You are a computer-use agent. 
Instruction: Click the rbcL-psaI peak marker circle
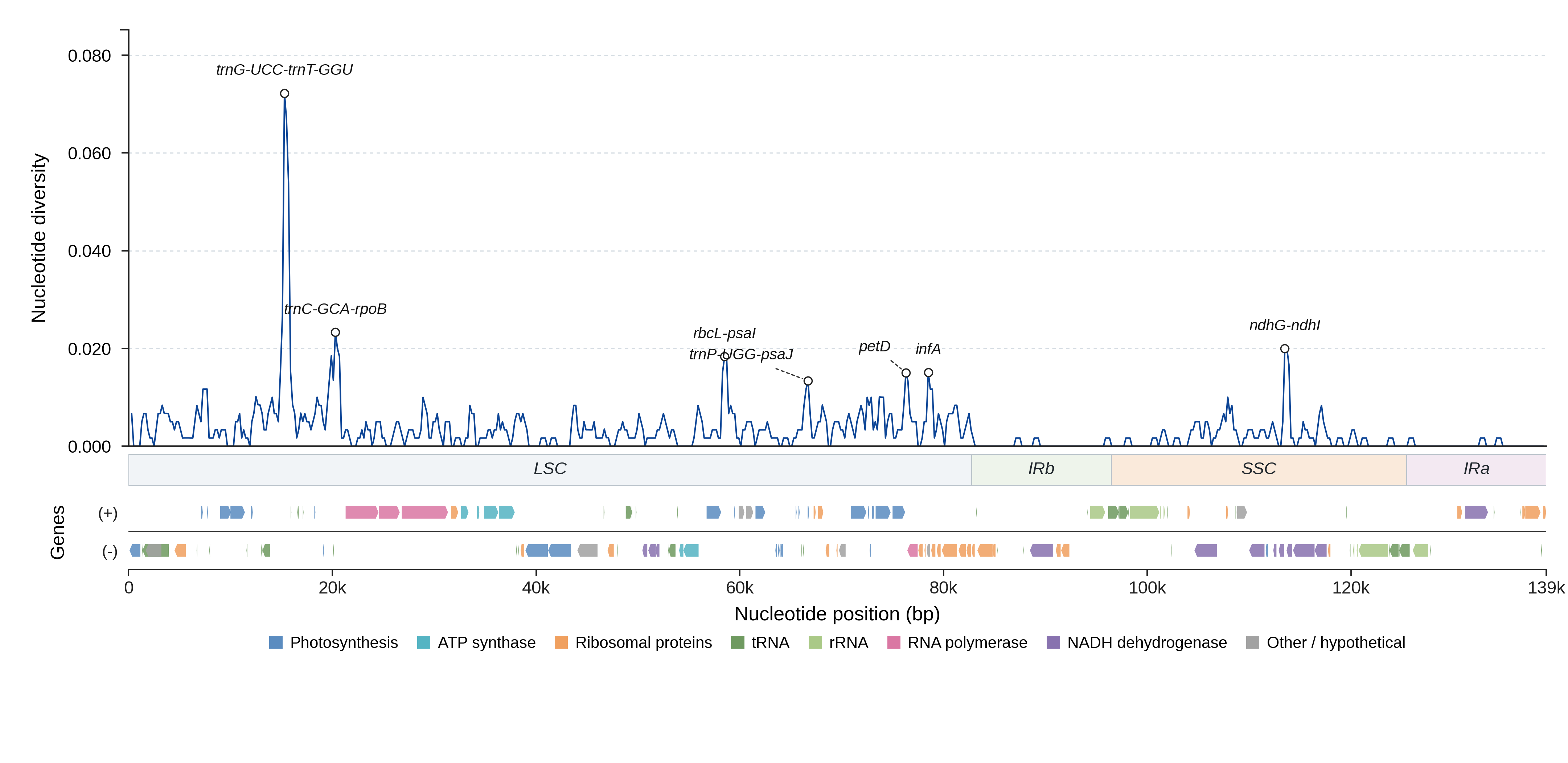(x=725, y=357)
